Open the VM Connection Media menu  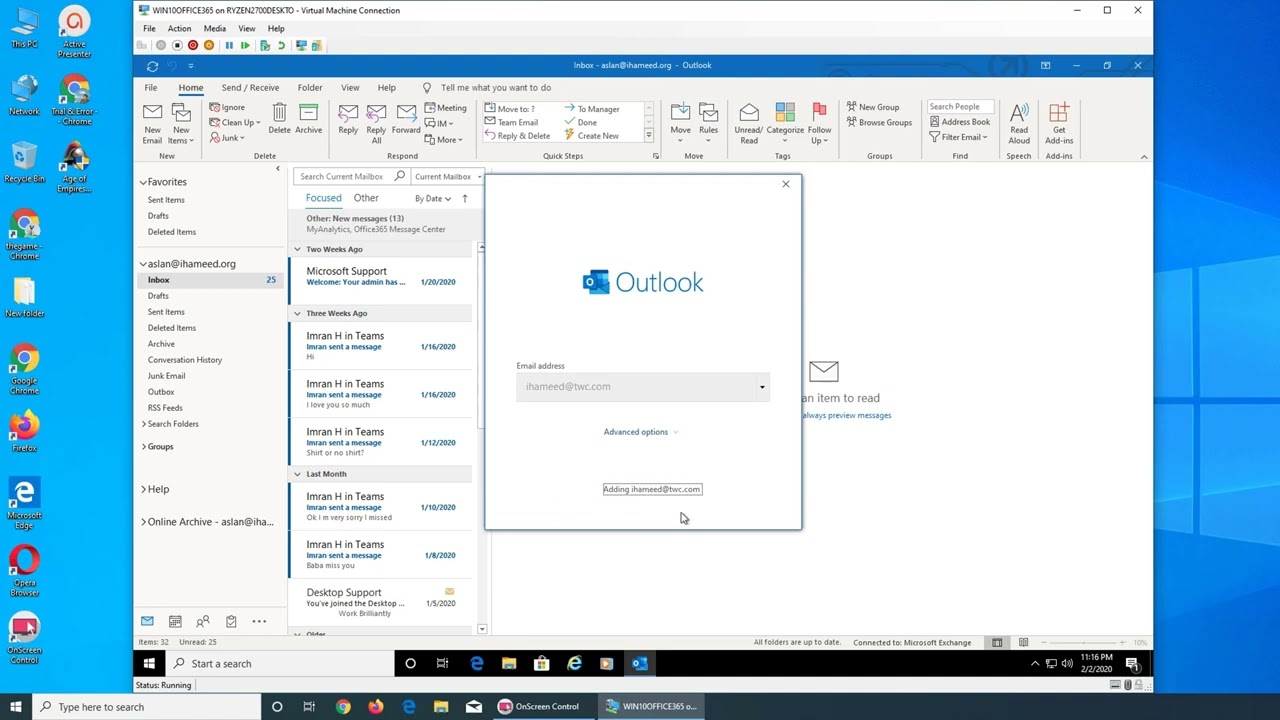click(x=214, y=28)
